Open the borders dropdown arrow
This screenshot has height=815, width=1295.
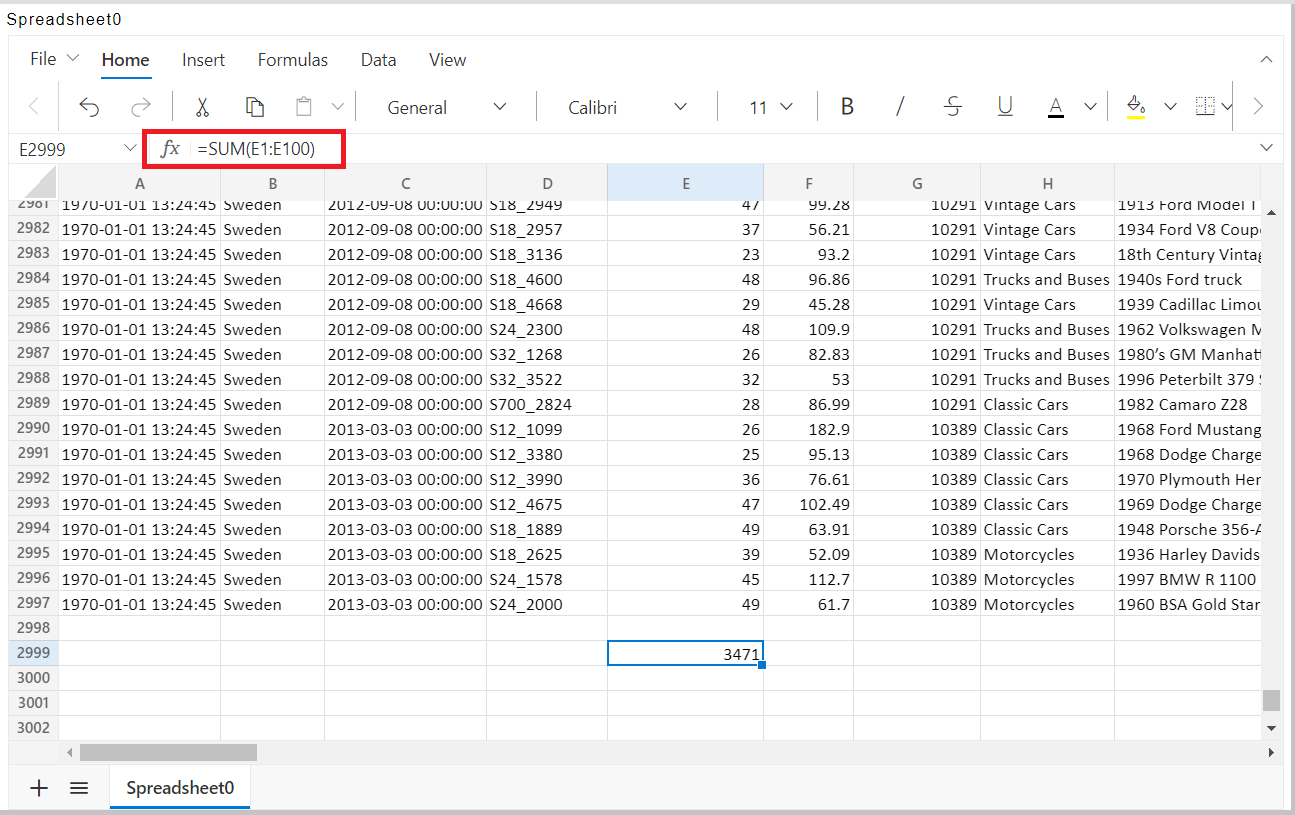[x=1226, y=107]
